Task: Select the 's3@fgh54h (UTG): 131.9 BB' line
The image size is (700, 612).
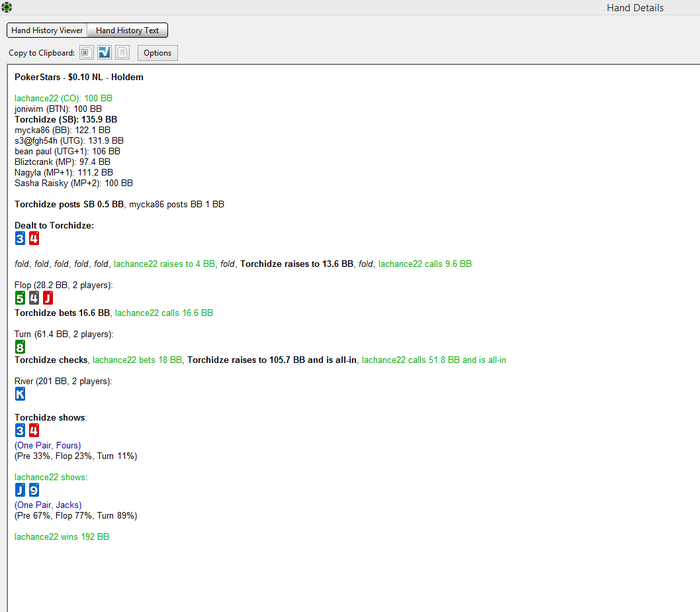Action: click(69, 141)
